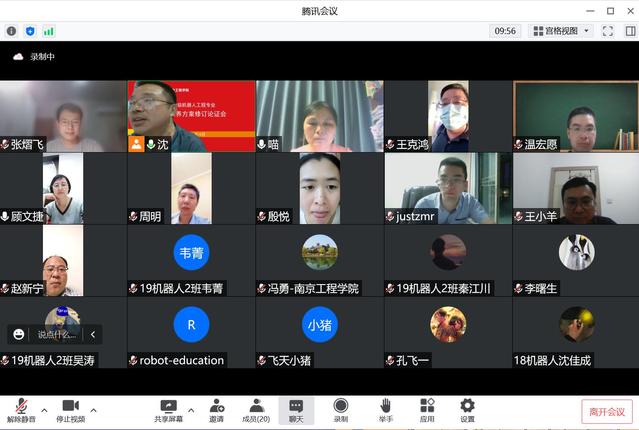
Task: Unmute microphone (解除静音)
Action: (20, 410)
